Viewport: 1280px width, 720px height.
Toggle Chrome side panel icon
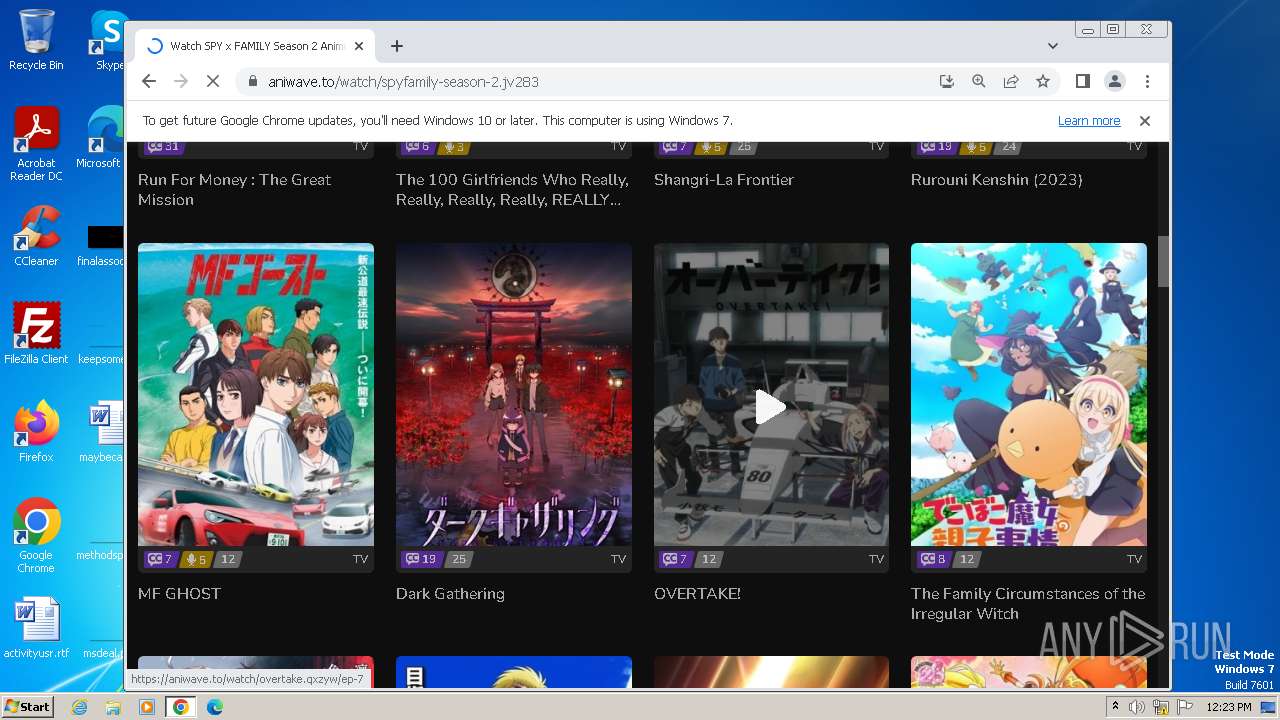coord(1083,82)
